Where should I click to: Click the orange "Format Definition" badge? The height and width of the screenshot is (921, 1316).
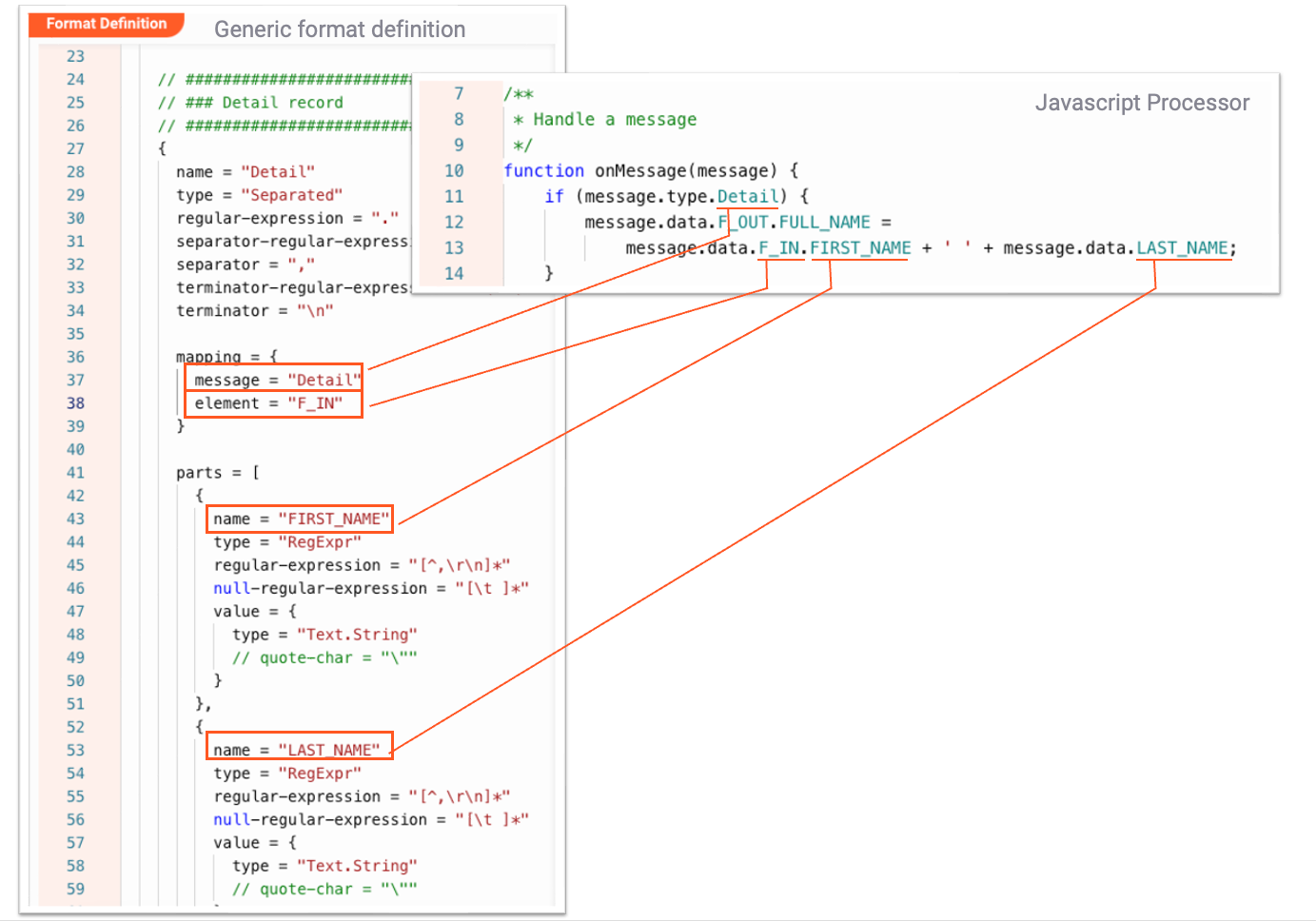click(106, 24)
